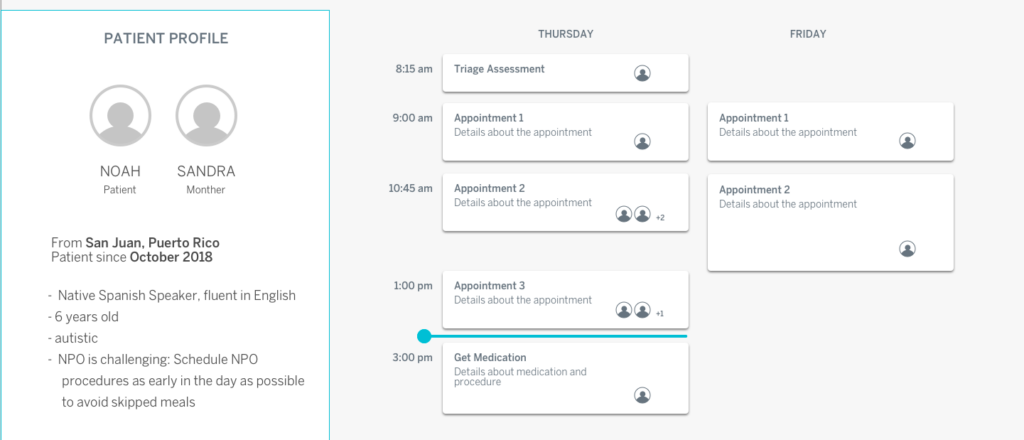Screen dimensions: 1024x440
Task: Click the 10:45 am time label
Action: 411,189
